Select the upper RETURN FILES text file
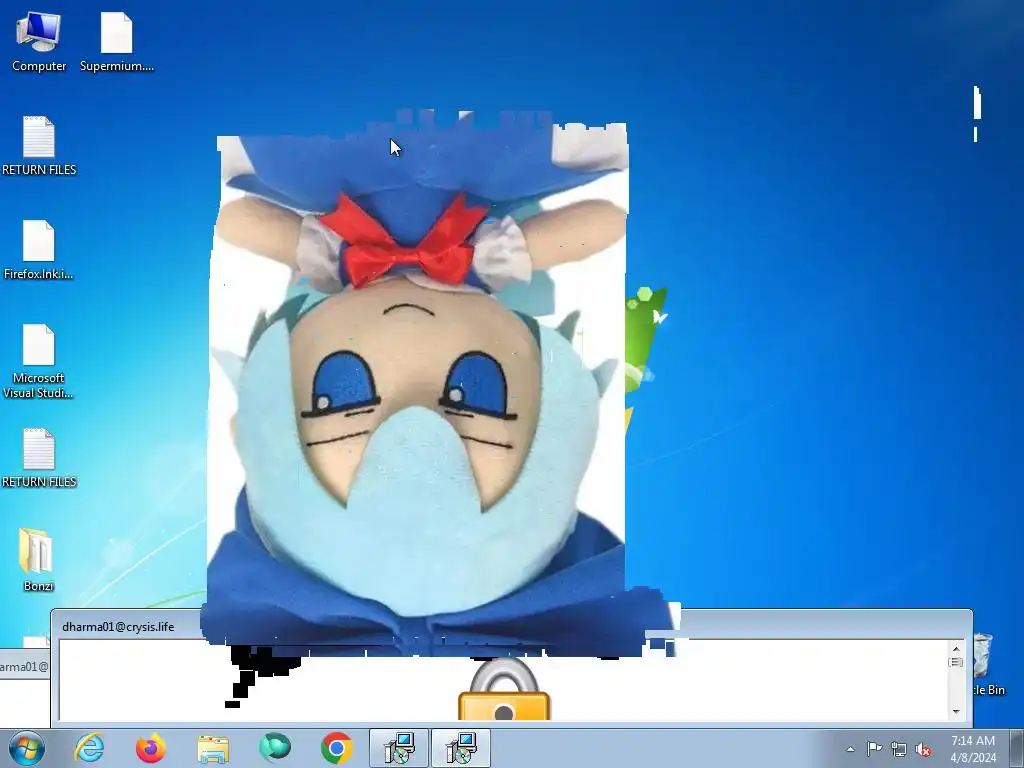The image size is (1024, 768). (x=39, y=146)
